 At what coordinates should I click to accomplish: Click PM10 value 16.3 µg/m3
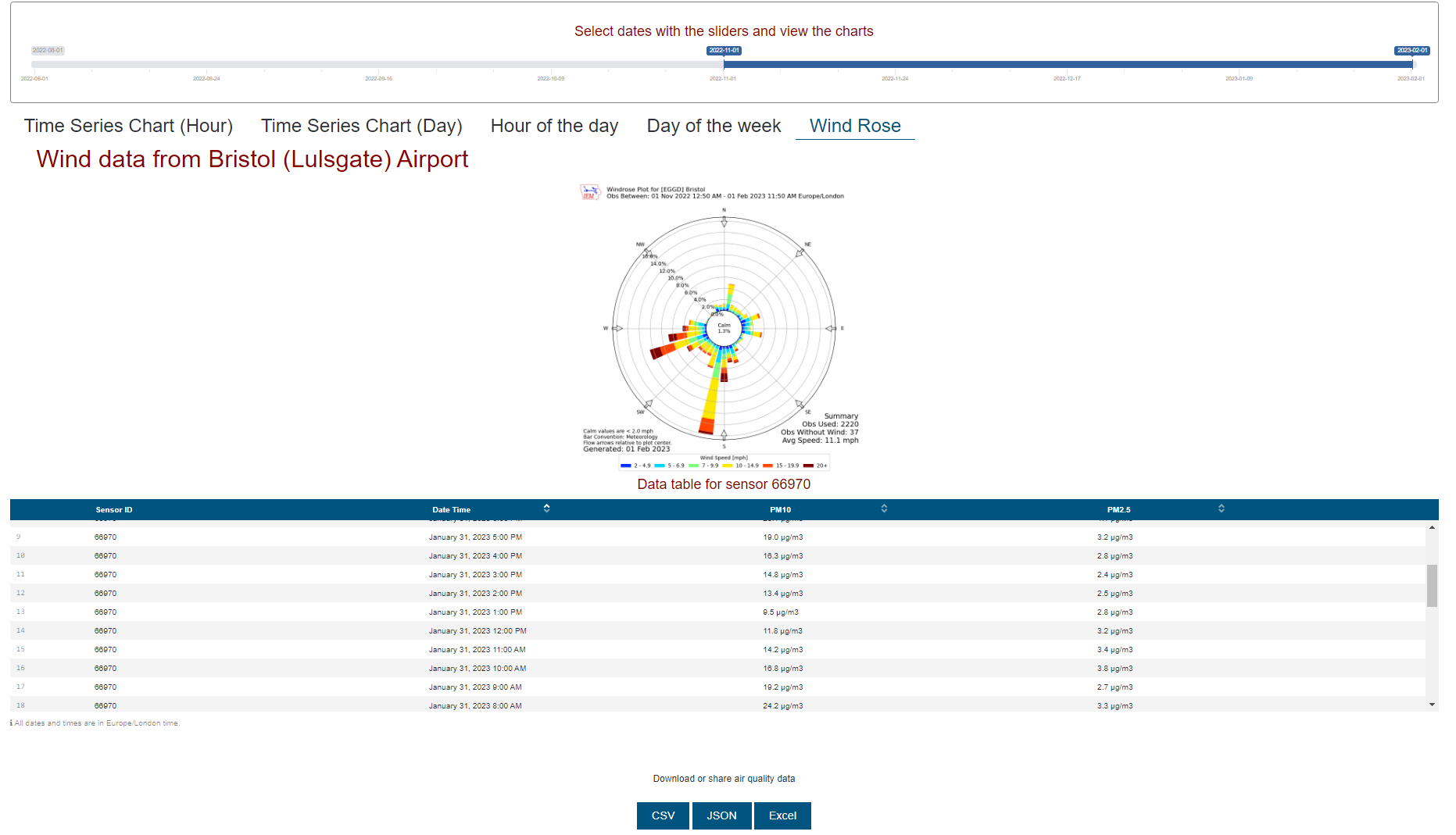783,556
